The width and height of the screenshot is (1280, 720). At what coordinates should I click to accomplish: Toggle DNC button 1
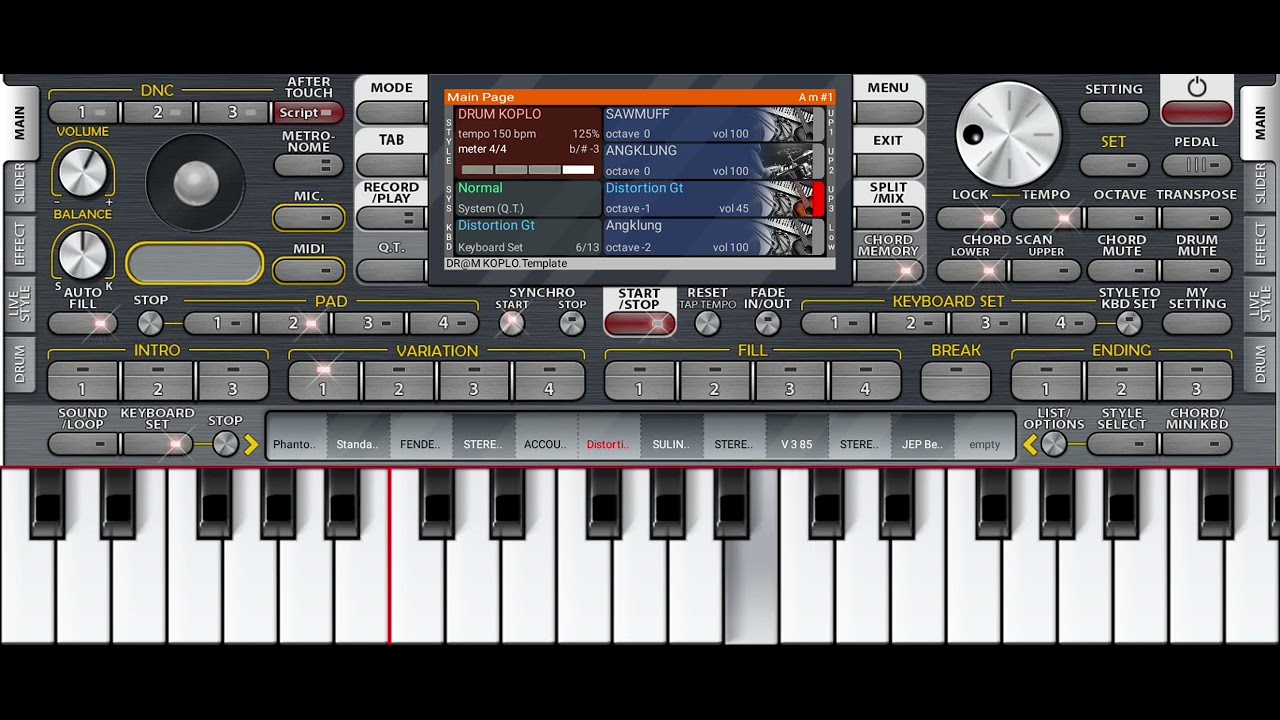click(x=85, y=112)
